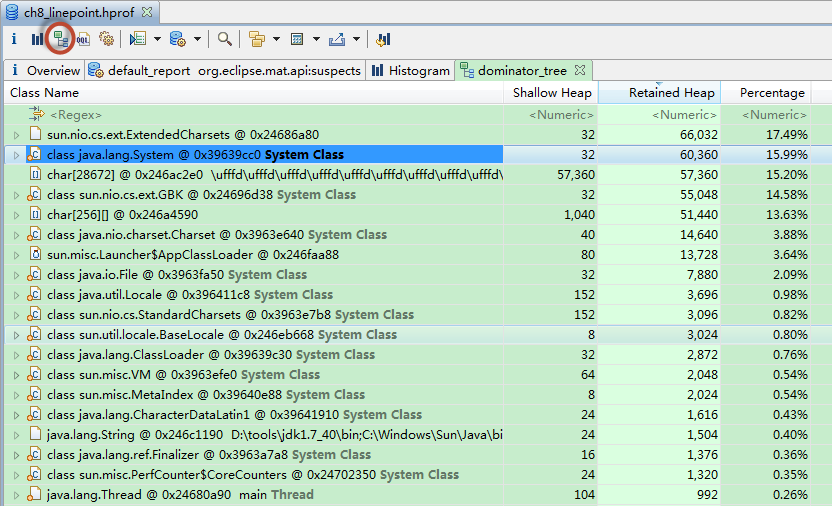This screenshot has height=506, width=832.
Task: Open the OQL query editor icon
Action: [83, 39]
